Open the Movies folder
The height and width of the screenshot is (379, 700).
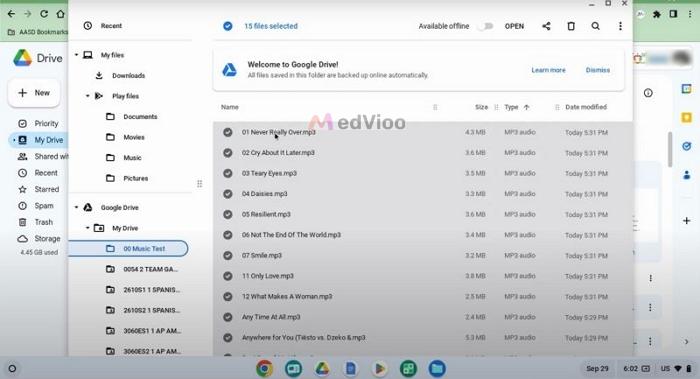point(134,137)
